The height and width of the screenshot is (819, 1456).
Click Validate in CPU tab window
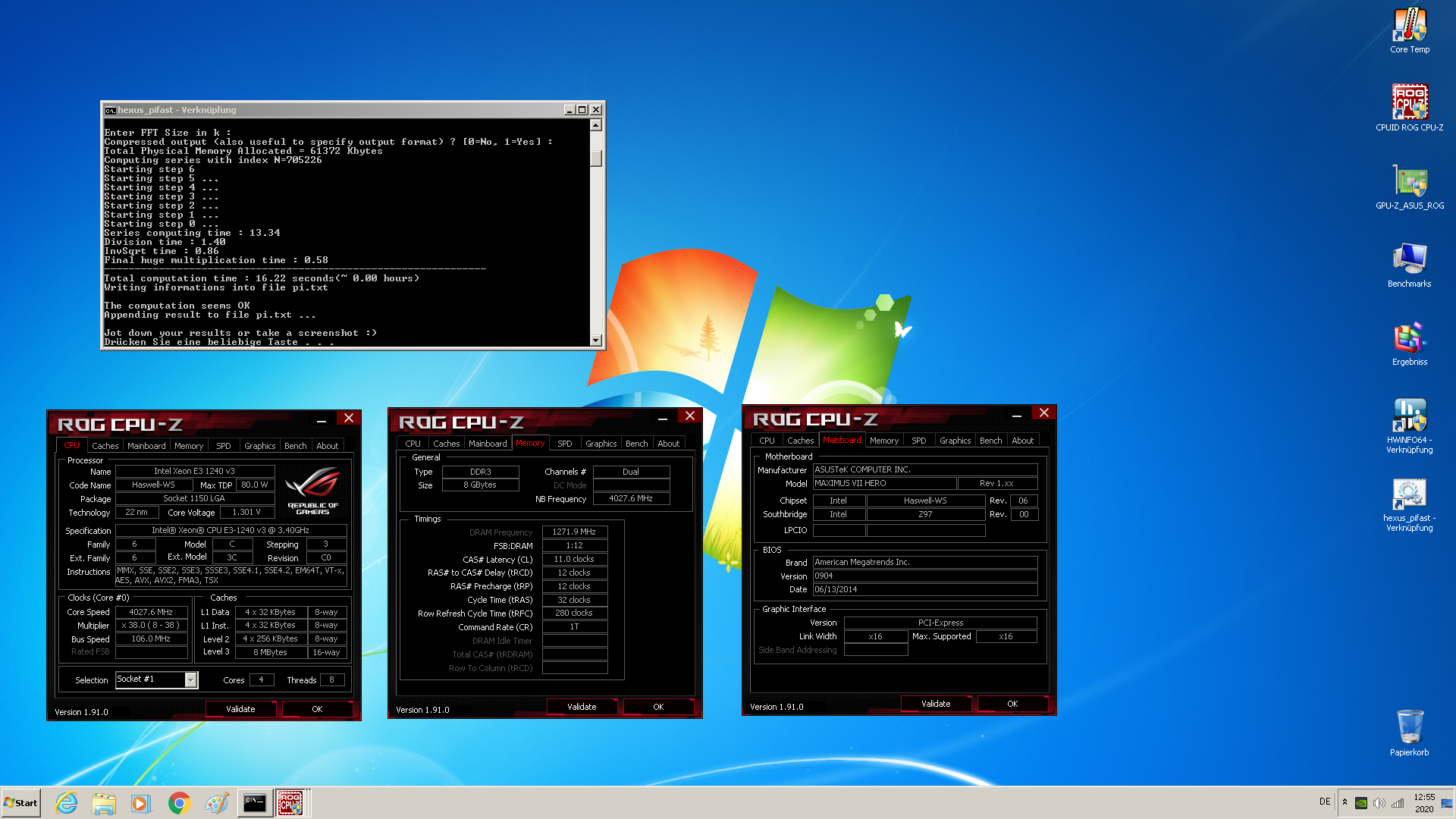coord(240,709)
